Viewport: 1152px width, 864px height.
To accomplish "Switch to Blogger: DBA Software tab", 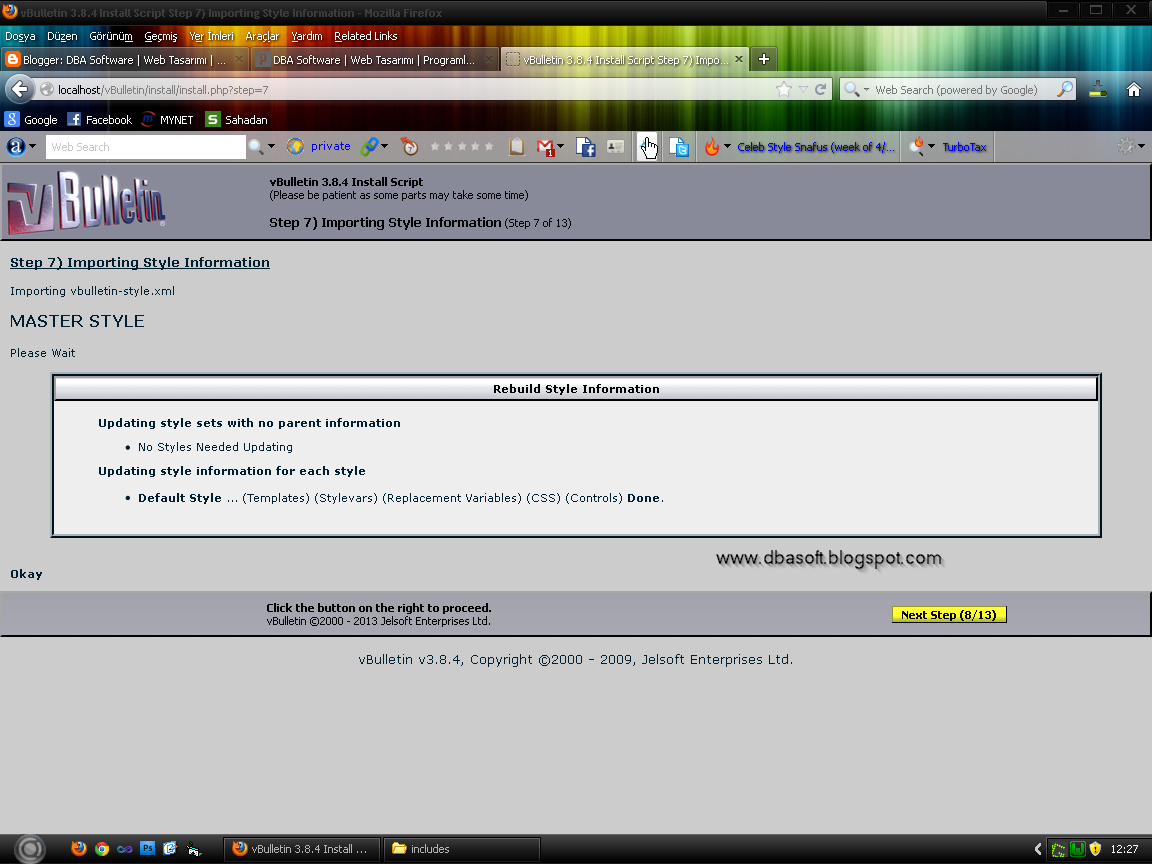I will click(124, 60).
